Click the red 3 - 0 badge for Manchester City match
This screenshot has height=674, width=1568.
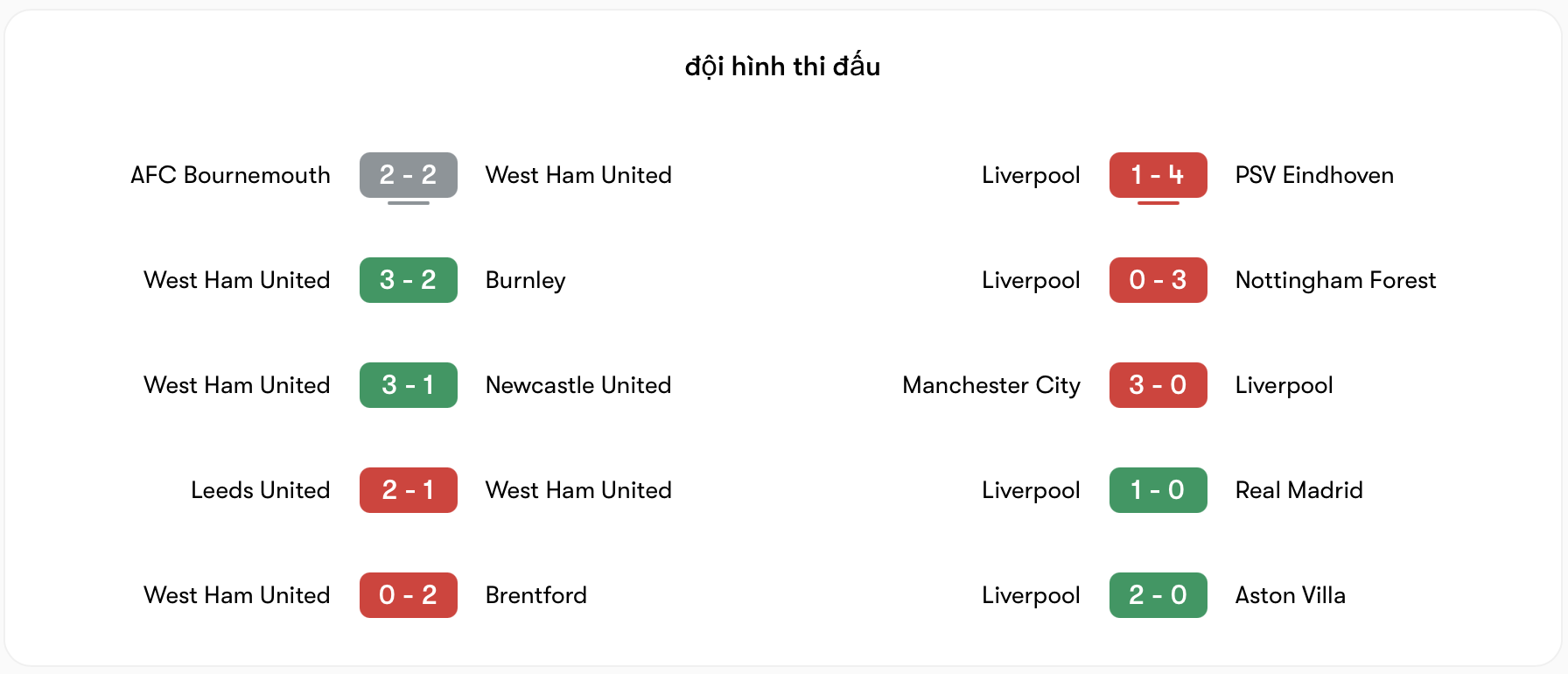[1158, 384]
